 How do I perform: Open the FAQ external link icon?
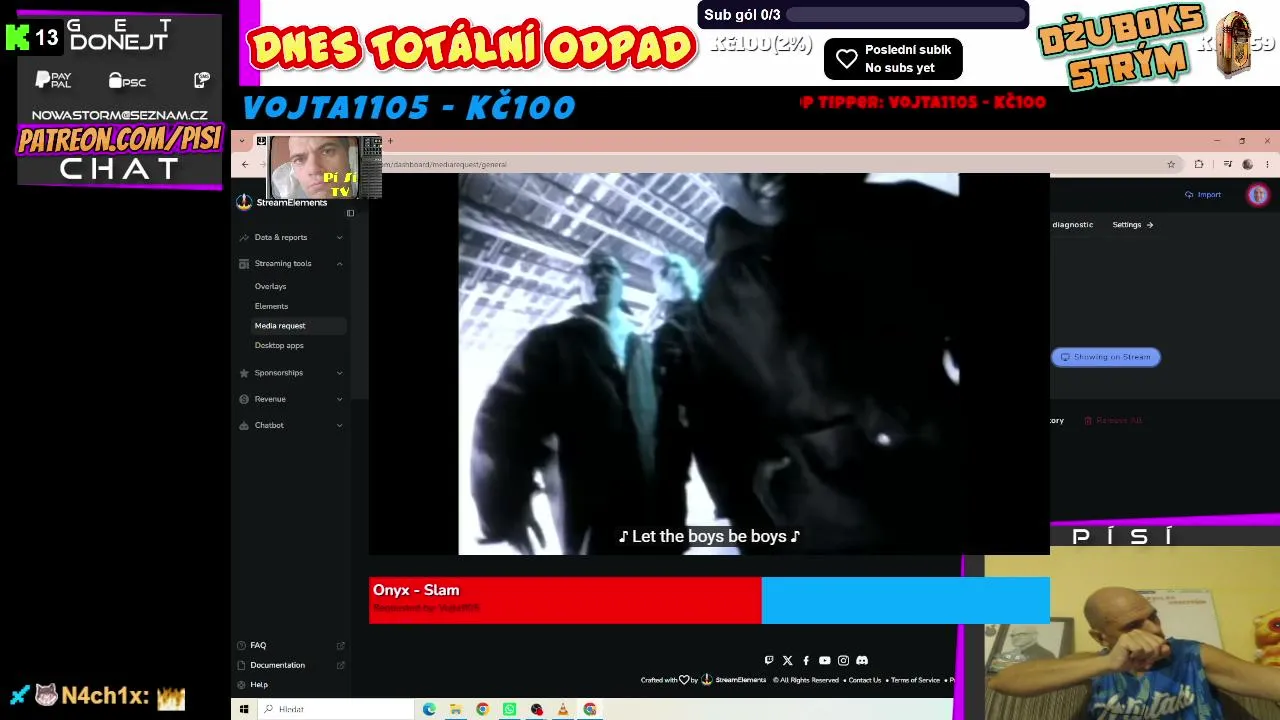340,645
